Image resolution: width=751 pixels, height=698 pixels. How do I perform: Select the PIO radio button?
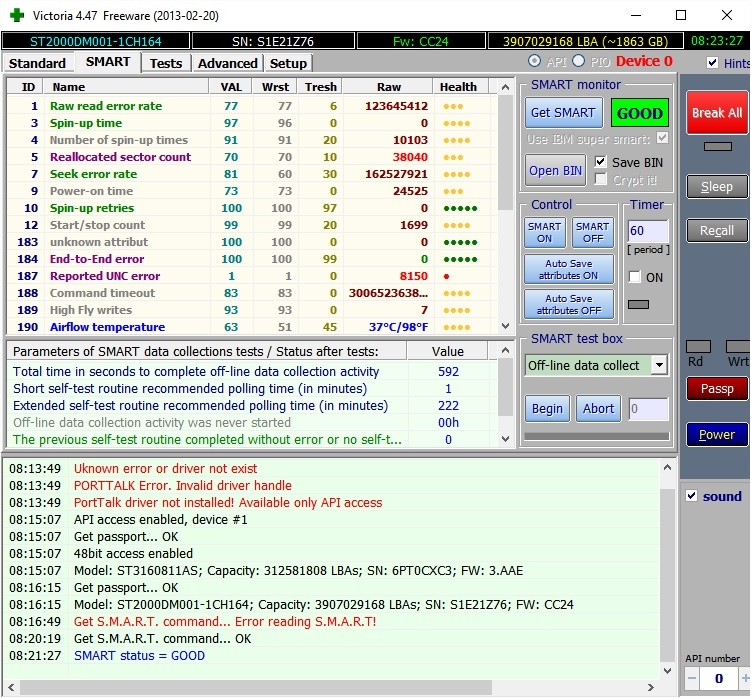click(x=578, y=61)
